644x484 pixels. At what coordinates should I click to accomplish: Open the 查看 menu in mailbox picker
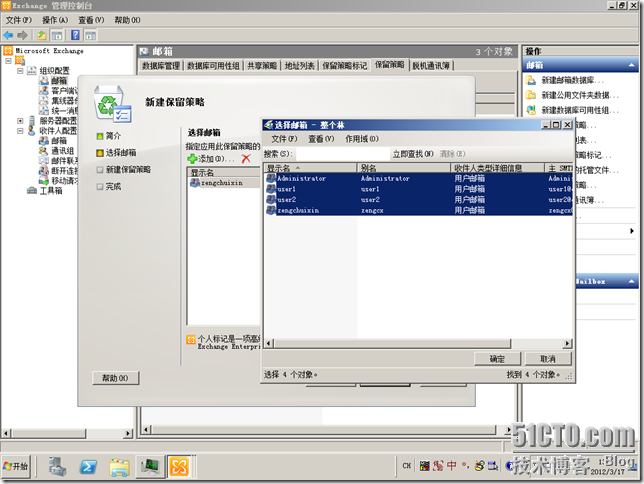click(x=320, y=139)
